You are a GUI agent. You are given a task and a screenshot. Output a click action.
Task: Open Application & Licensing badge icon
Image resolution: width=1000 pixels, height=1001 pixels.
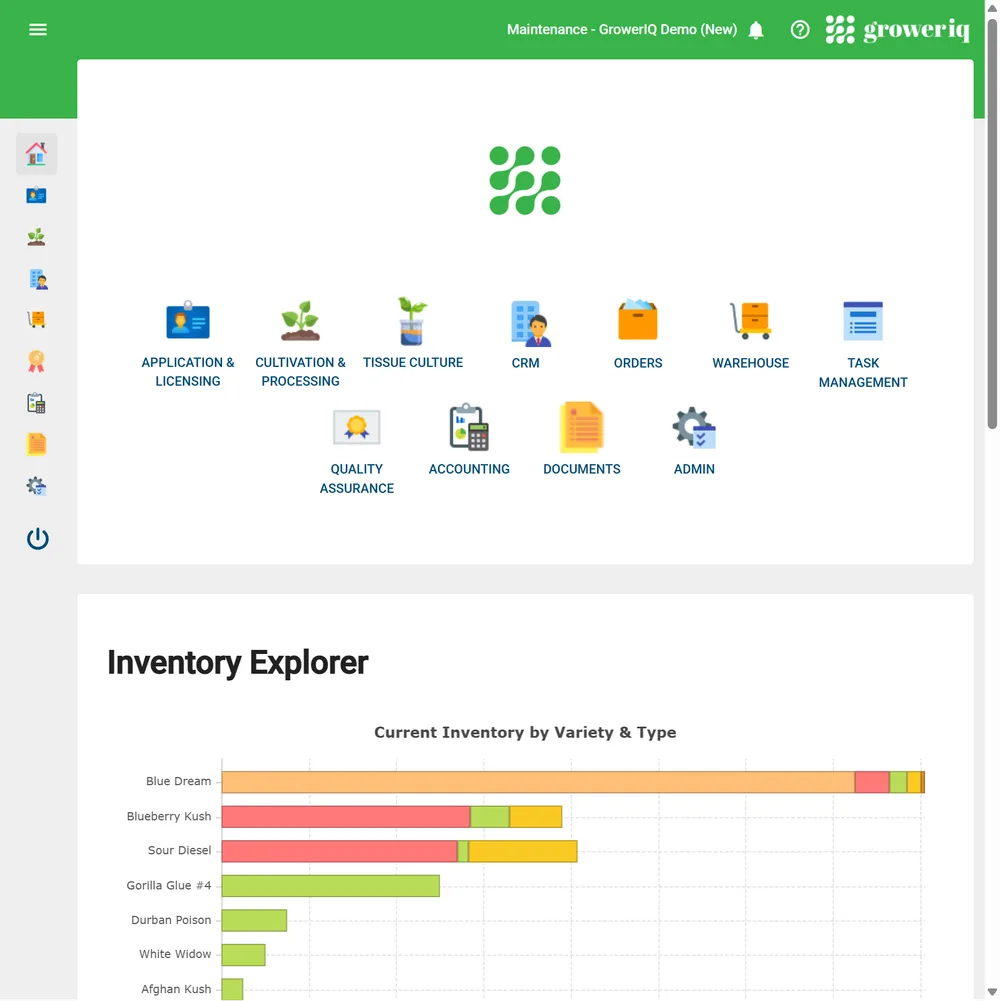[x=188, y=320]
